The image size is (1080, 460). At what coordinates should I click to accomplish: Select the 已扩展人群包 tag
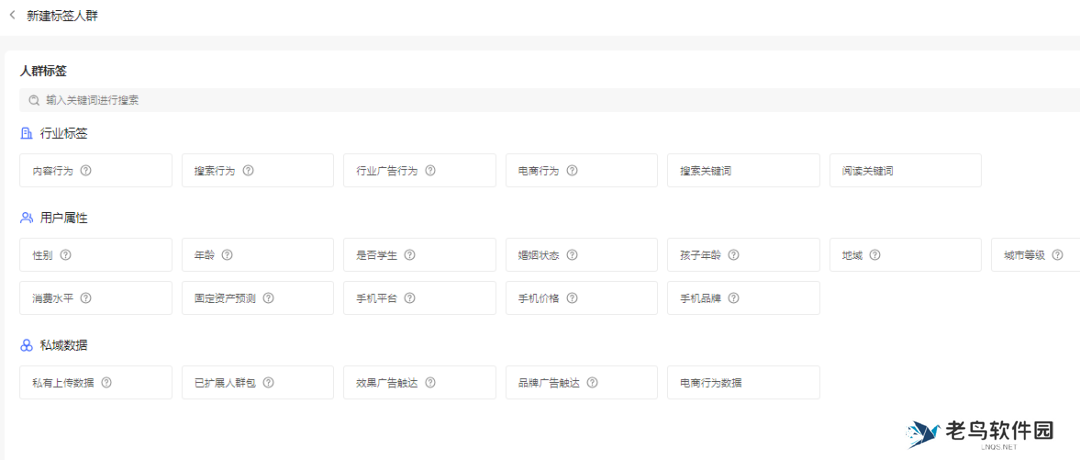(257, 382)
